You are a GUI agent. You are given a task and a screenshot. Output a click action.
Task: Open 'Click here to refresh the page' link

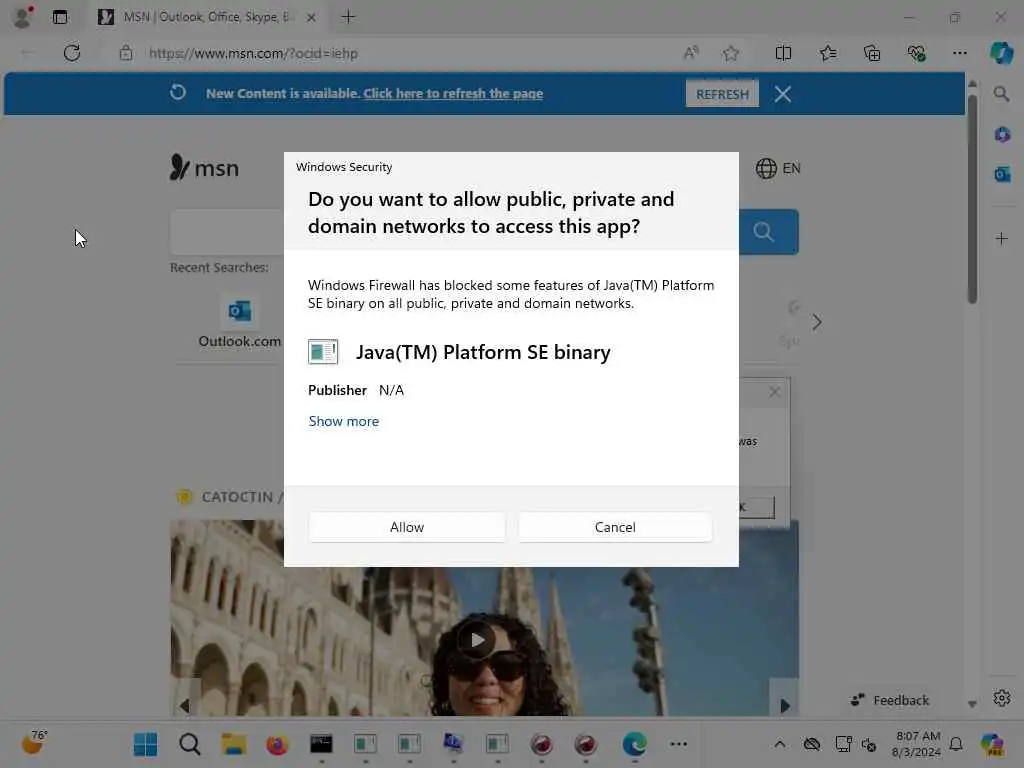pyautogui.click(x=453, y=93)
